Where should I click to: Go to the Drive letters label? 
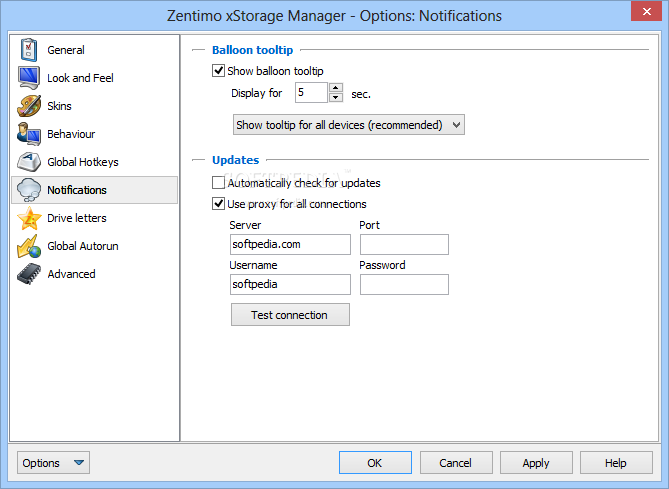pos(77,218)
